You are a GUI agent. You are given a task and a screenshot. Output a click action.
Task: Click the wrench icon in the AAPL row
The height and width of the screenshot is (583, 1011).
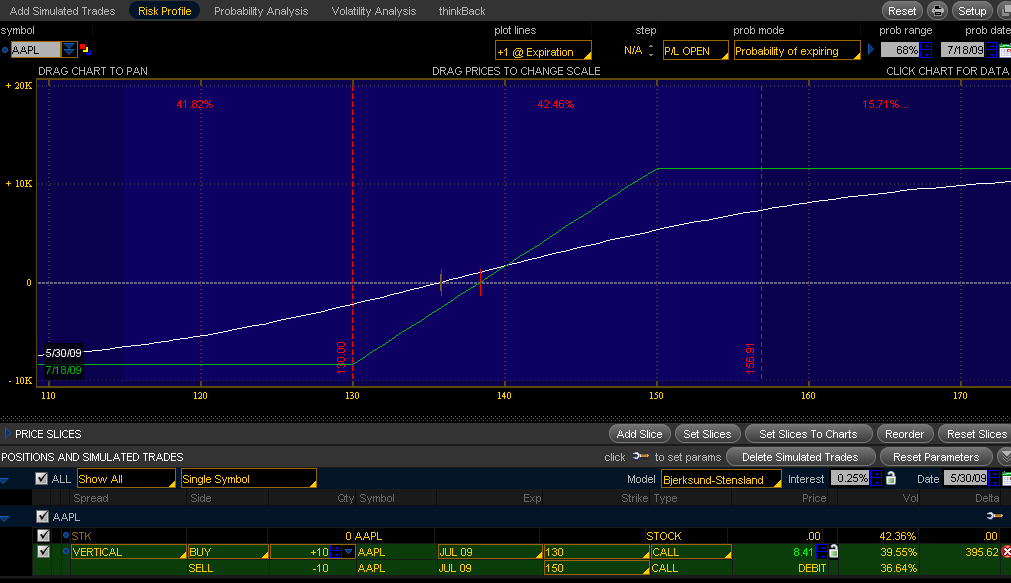tap(993, 516)
